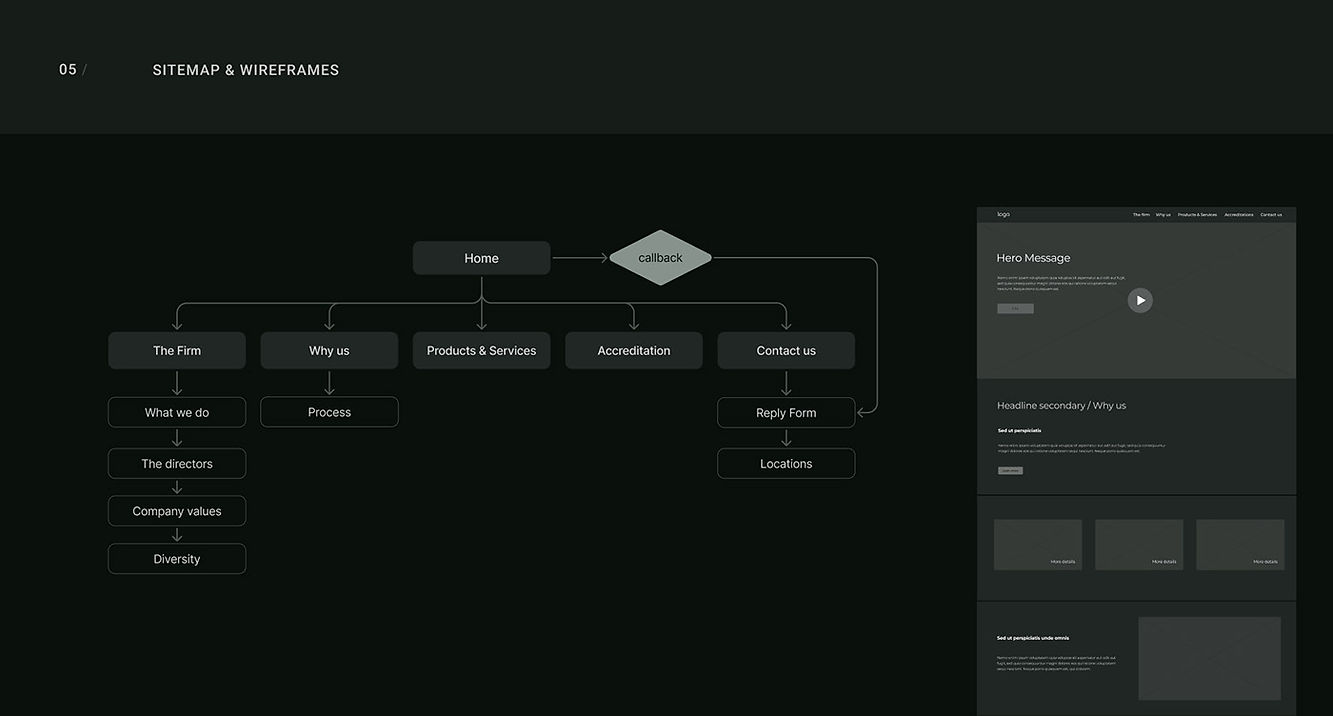Select the Company values node
1333x716 pixels.
point(177,511)
